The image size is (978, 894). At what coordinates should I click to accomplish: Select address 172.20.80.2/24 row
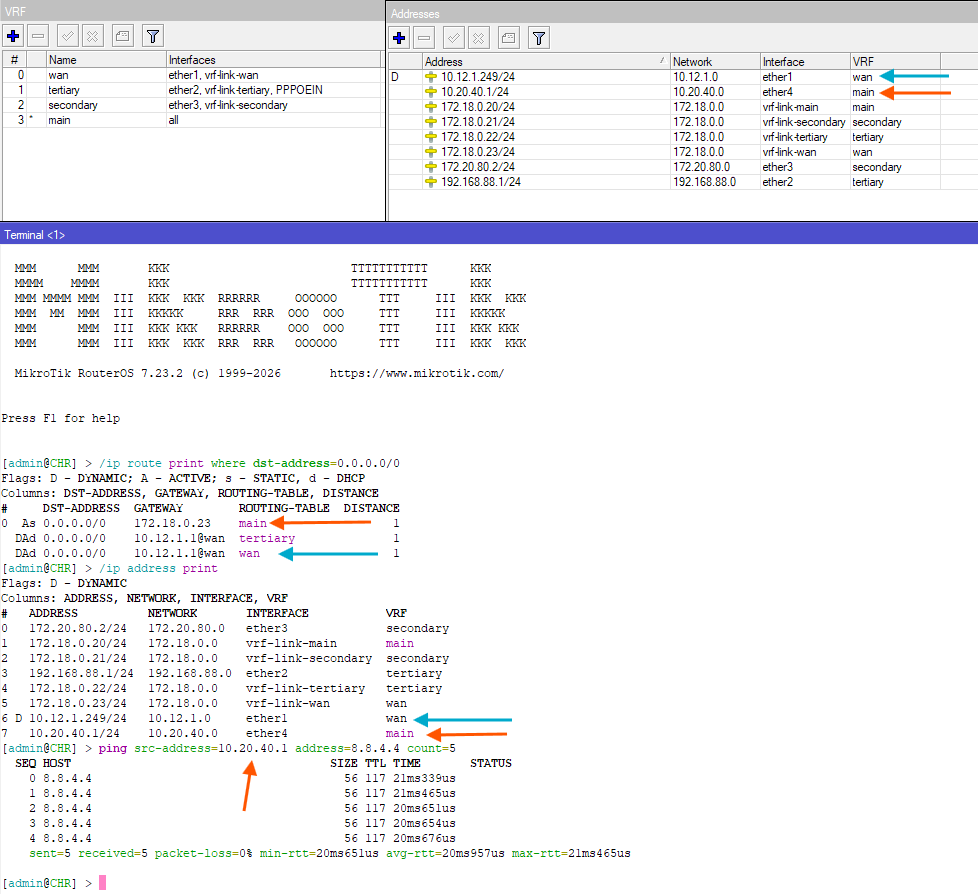tap(683, 167)
